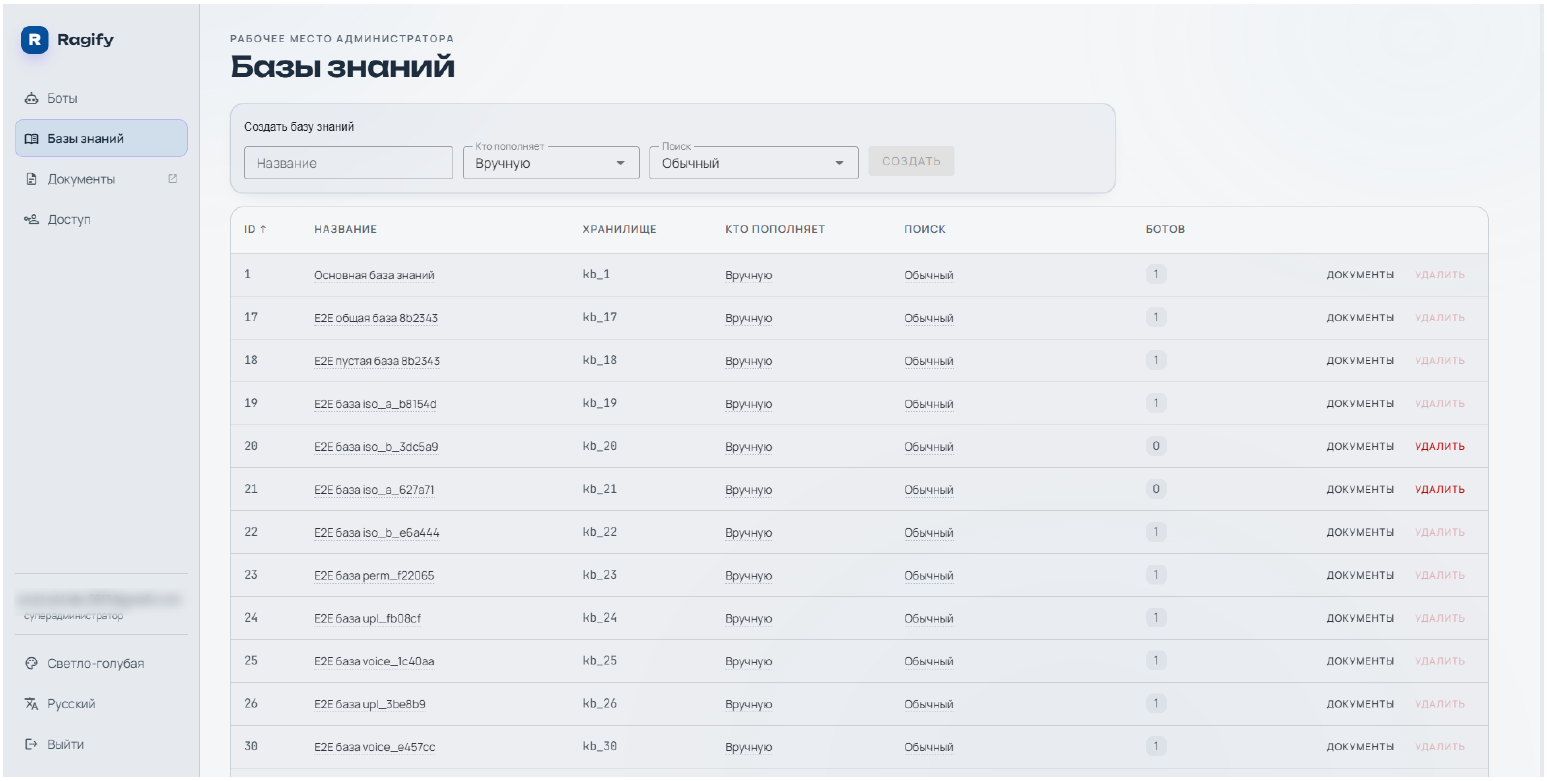1547x781 pixels.
Task: Click the robot icon next to Боты
Action: [31, 99]
